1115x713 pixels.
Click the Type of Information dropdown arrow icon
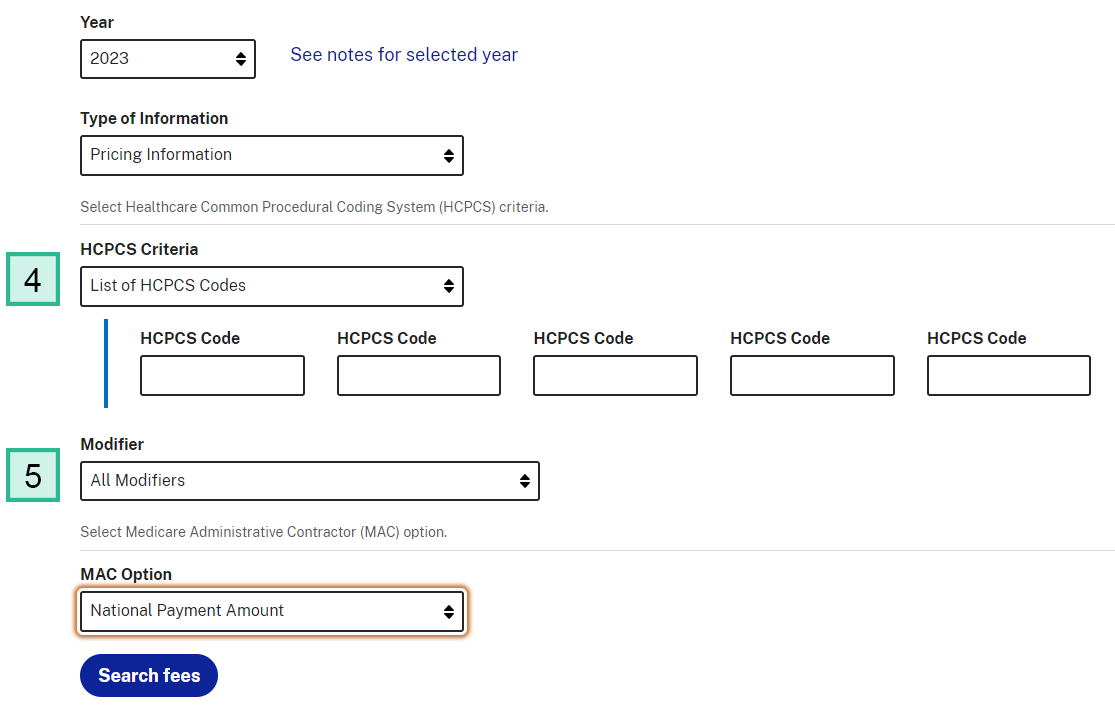click(x=449, y=155)
